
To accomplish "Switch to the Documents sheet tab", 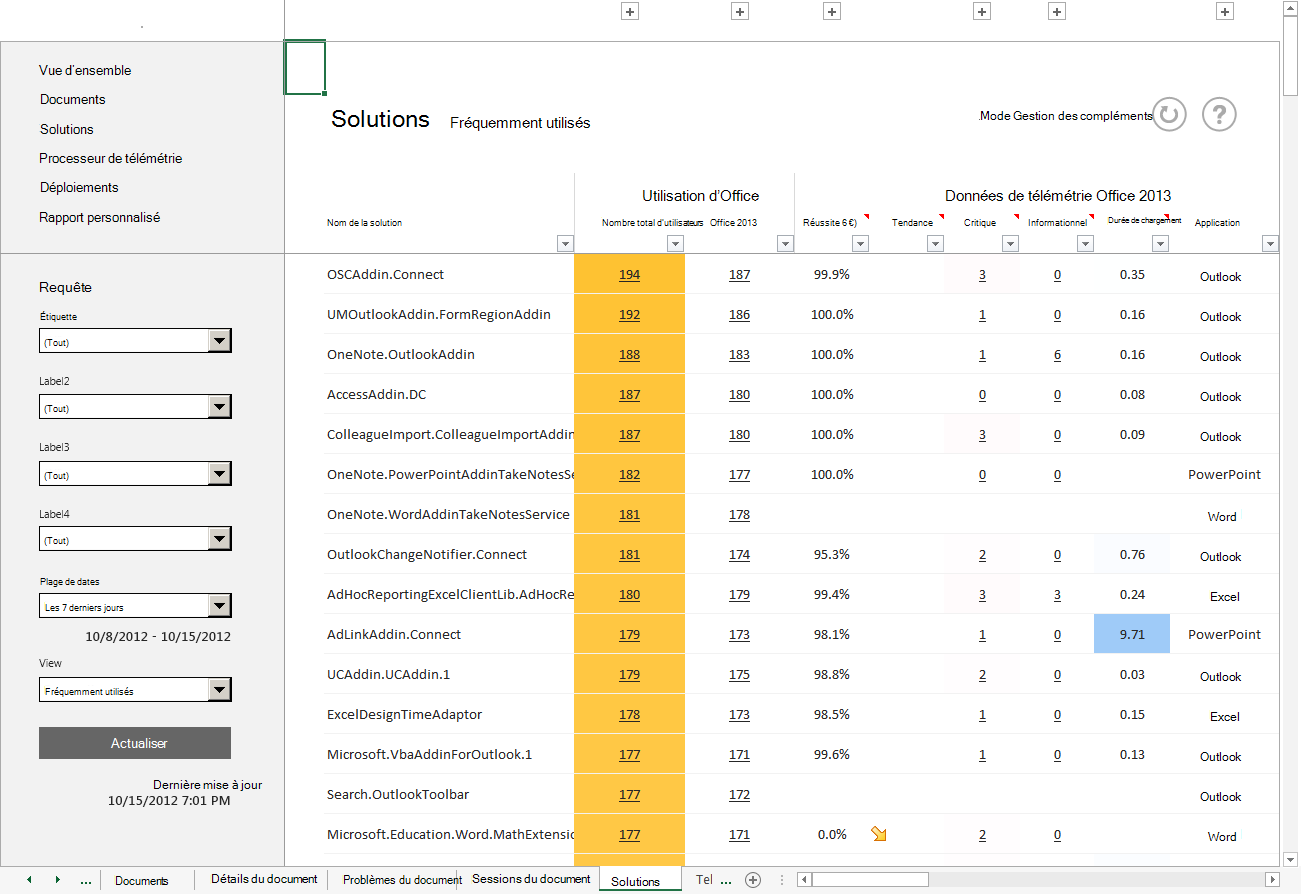I will (x=143, y=879).
